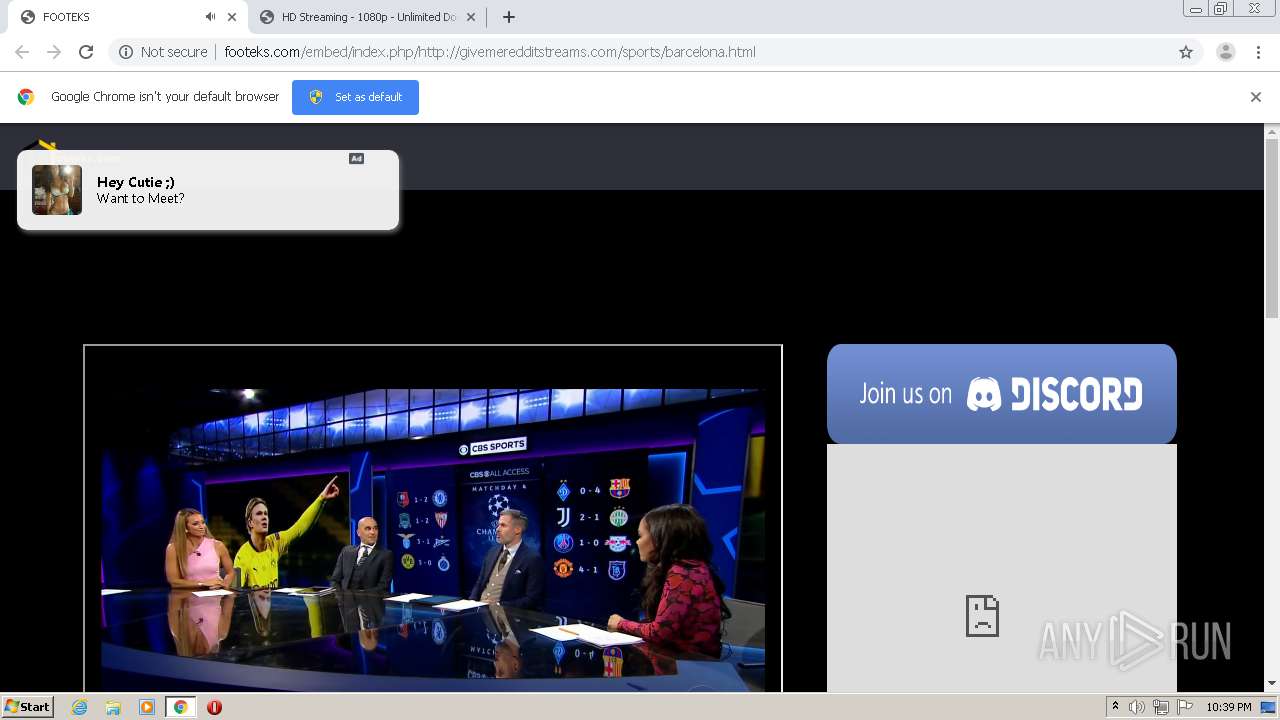
Task: Open the Chrome profile avatar
Action: pos(1226,52)
